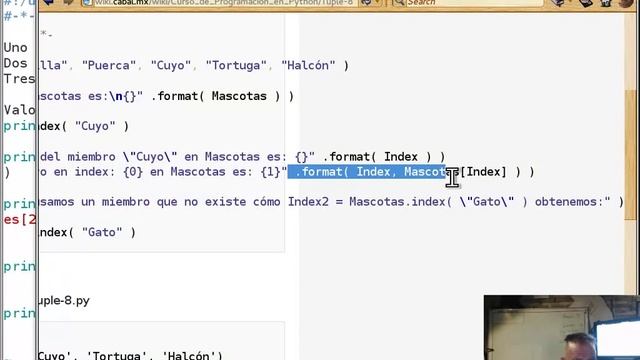Click the uple-8.py filename text
Screen dimensions: 640x360
pos(64,301)
